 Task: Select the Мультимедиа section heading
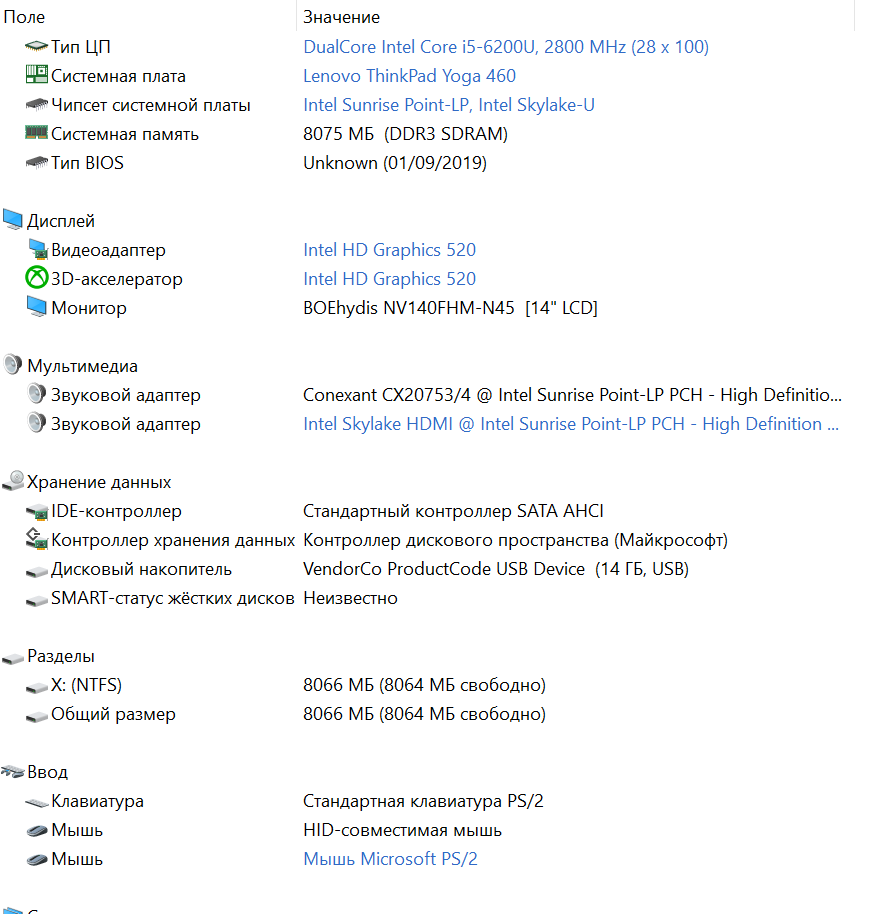click(82, 366)
